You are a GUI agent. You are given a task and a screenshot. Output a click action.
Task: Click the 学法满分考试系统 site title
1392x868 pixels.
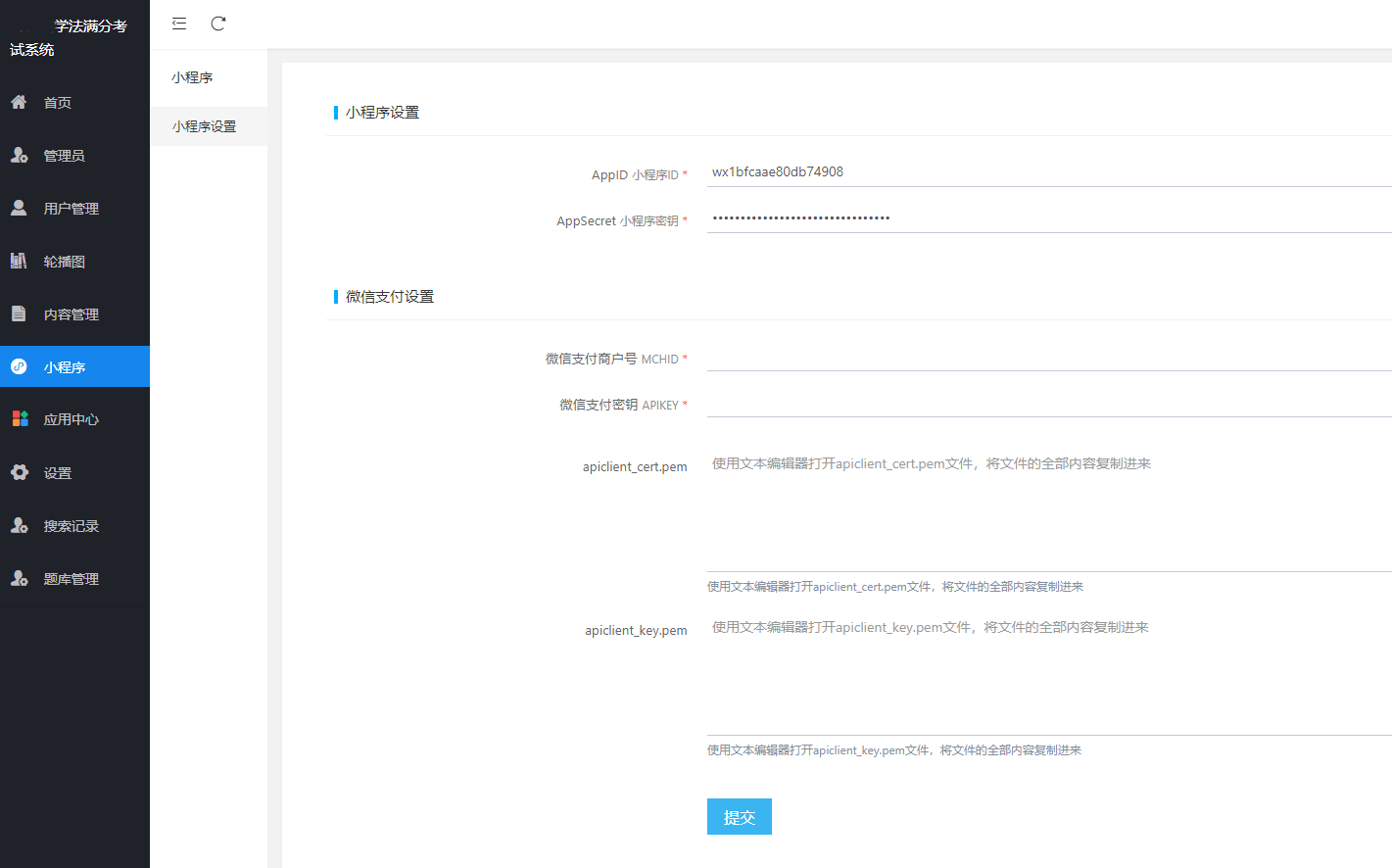69,37
